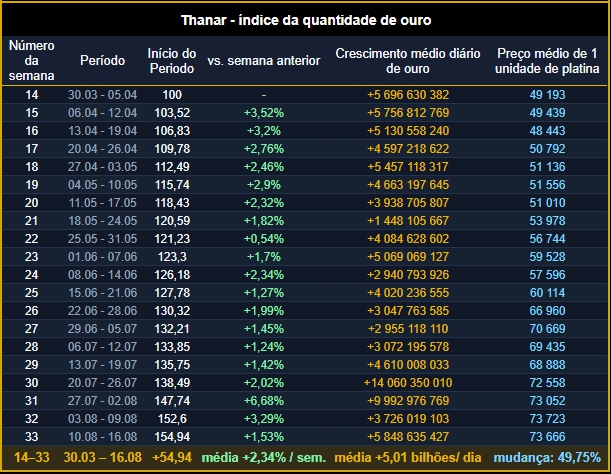Viewport: 611px width, 474px height.
Task: Click gold growth '+5 696 630 382'
Action: pyautogui.click(x=408, y=95)
